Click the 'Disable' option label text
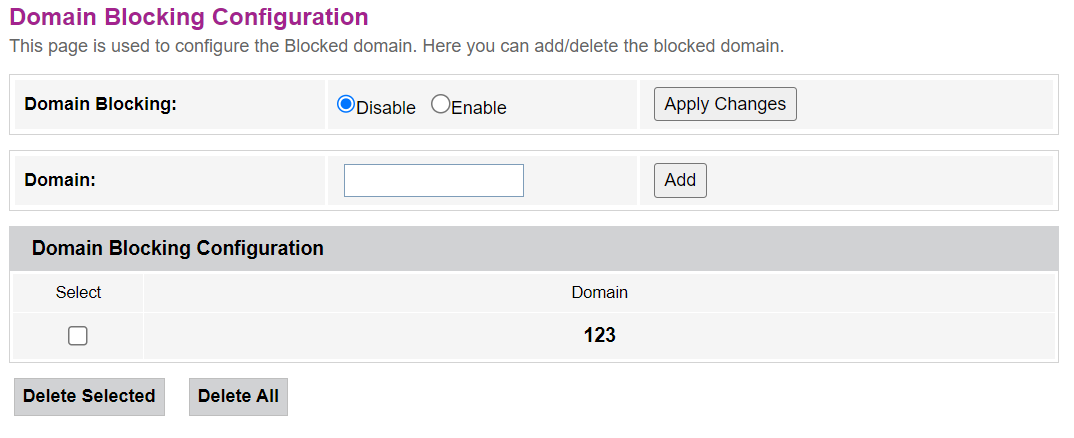Image resolution: width=1074 pixels, height=438 pixels. tap(386, 108)
